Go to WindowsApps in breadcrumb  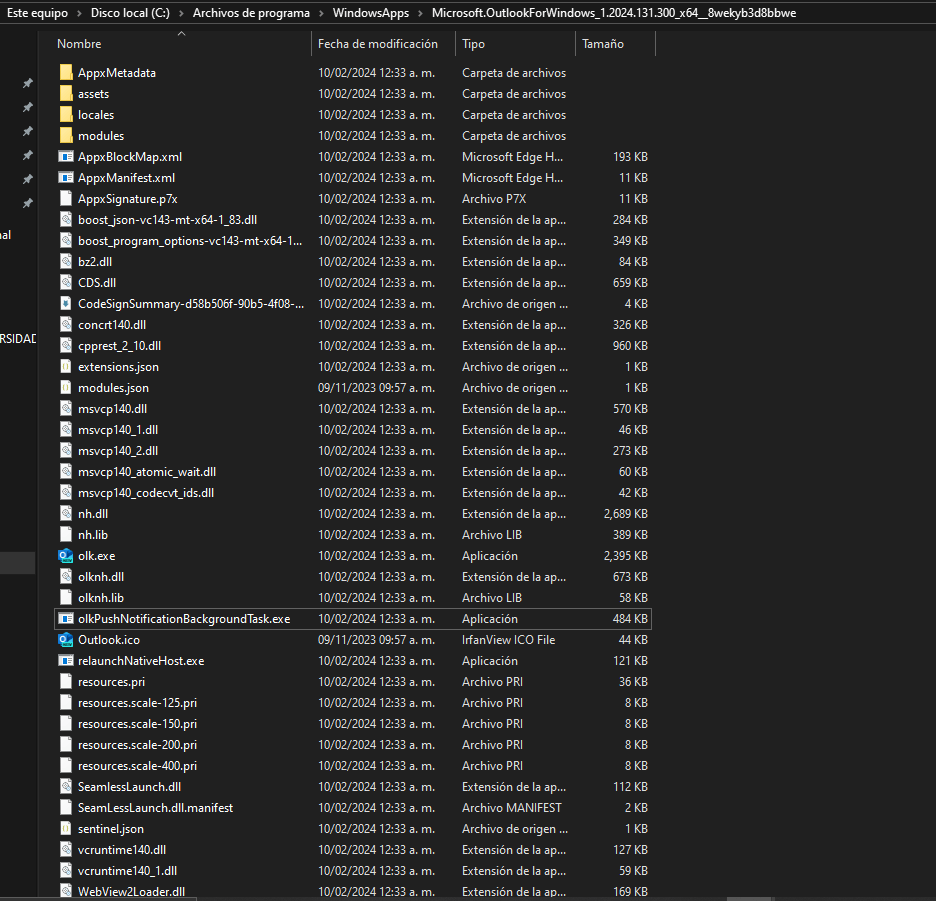tap(371, 13)
